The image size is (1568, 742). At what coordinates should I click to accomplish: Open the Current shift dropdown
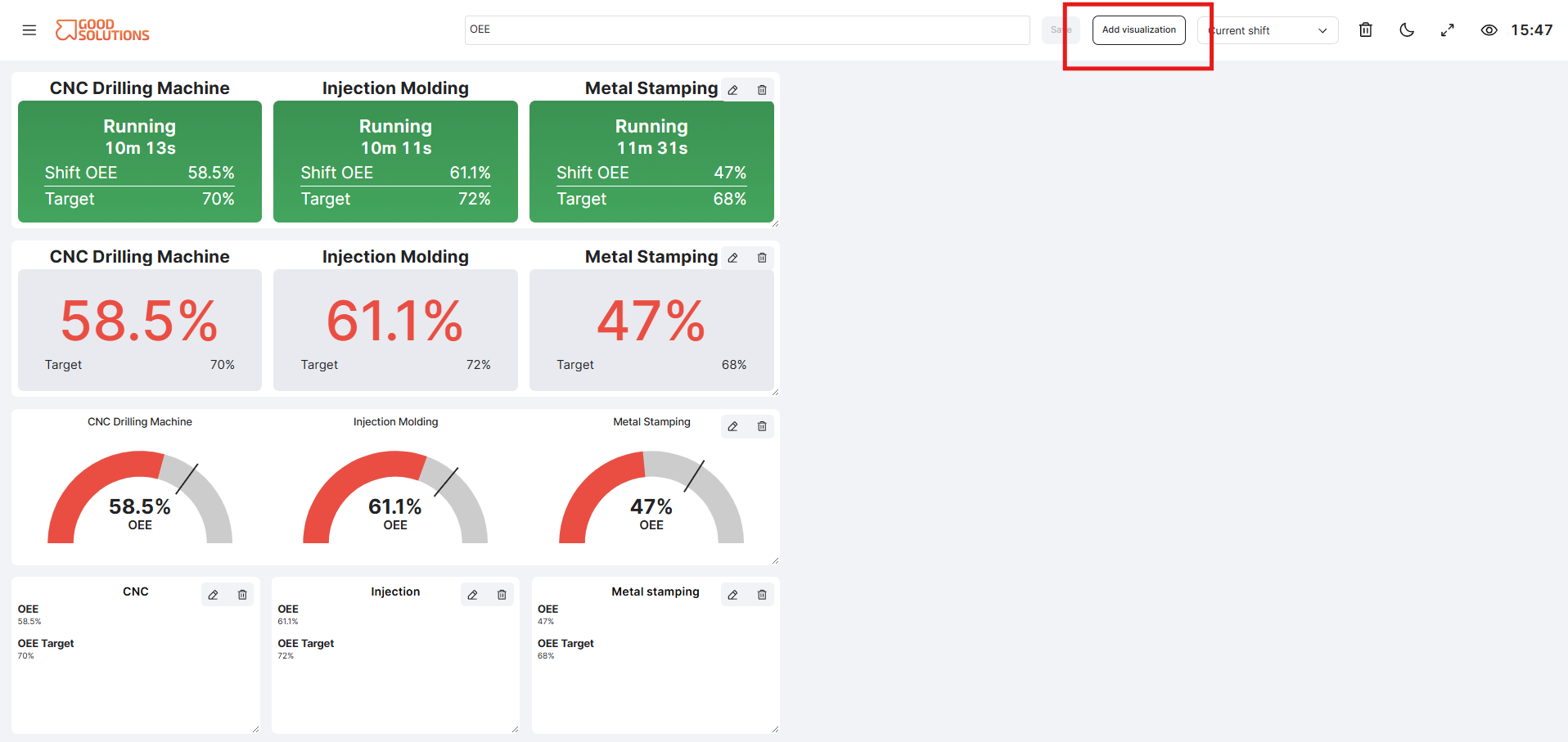(1268, 30)
